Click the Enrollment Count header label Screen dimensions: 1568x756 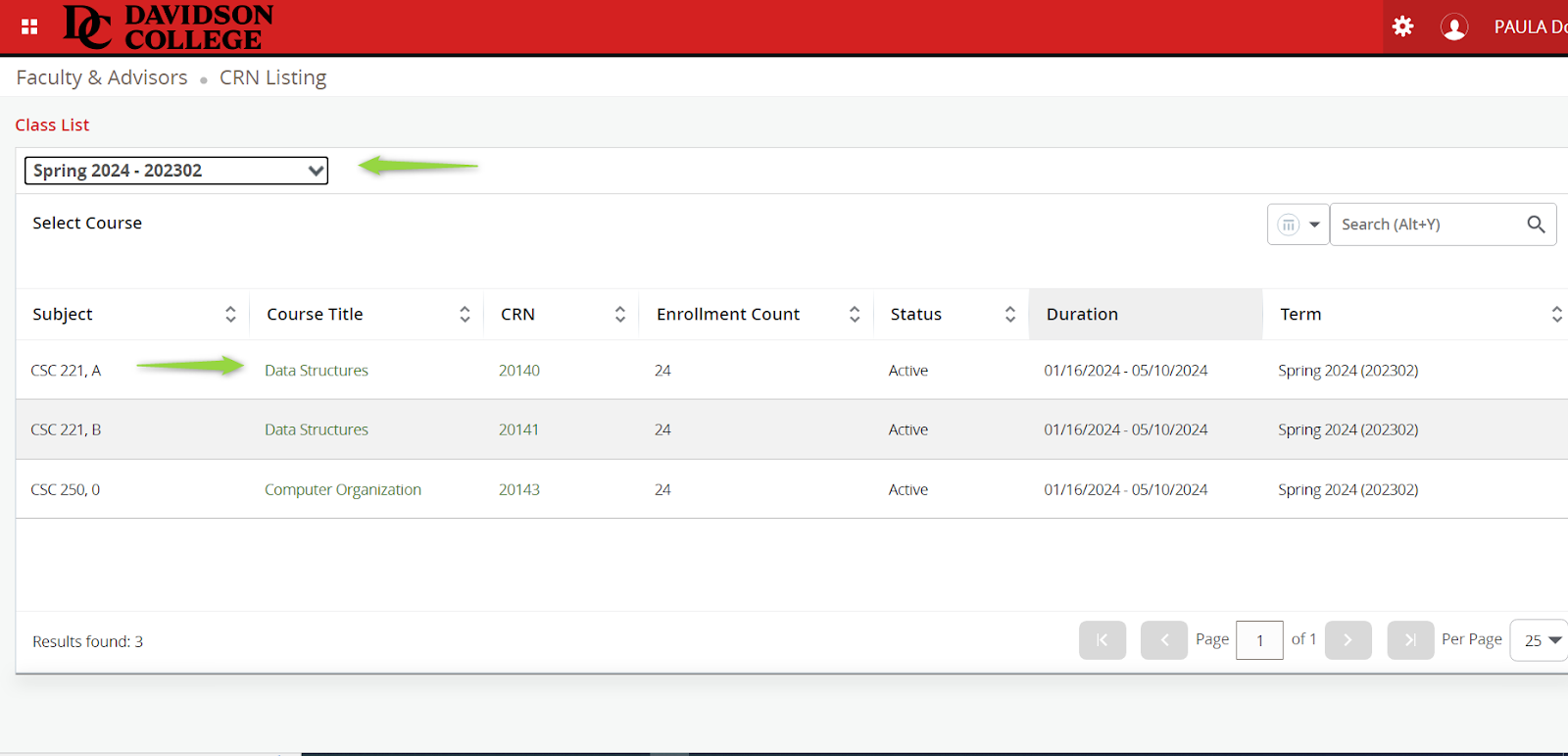[728, 314]
